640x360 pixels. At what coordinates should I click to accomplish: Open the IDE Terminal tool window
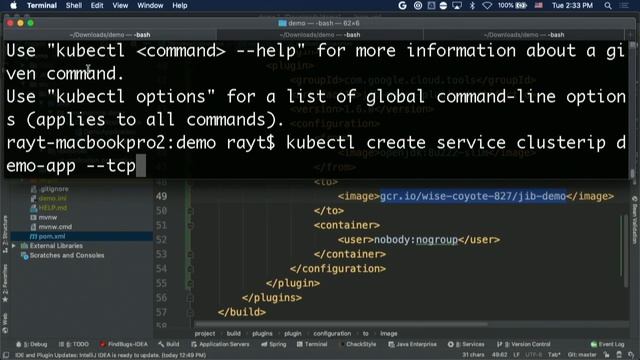pyautogui.click(x=312, y=344)
